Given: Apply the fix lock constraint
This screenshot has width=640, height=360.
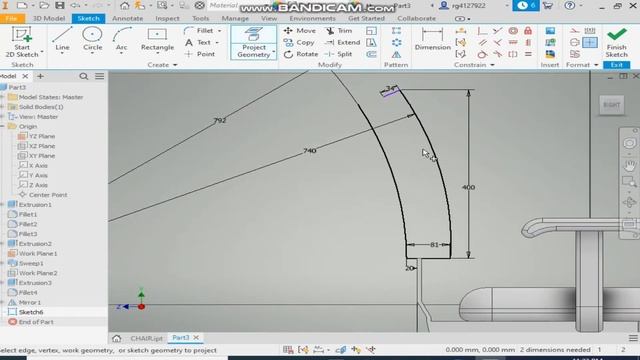Looking at the screenshot, I should coord(528,31).
